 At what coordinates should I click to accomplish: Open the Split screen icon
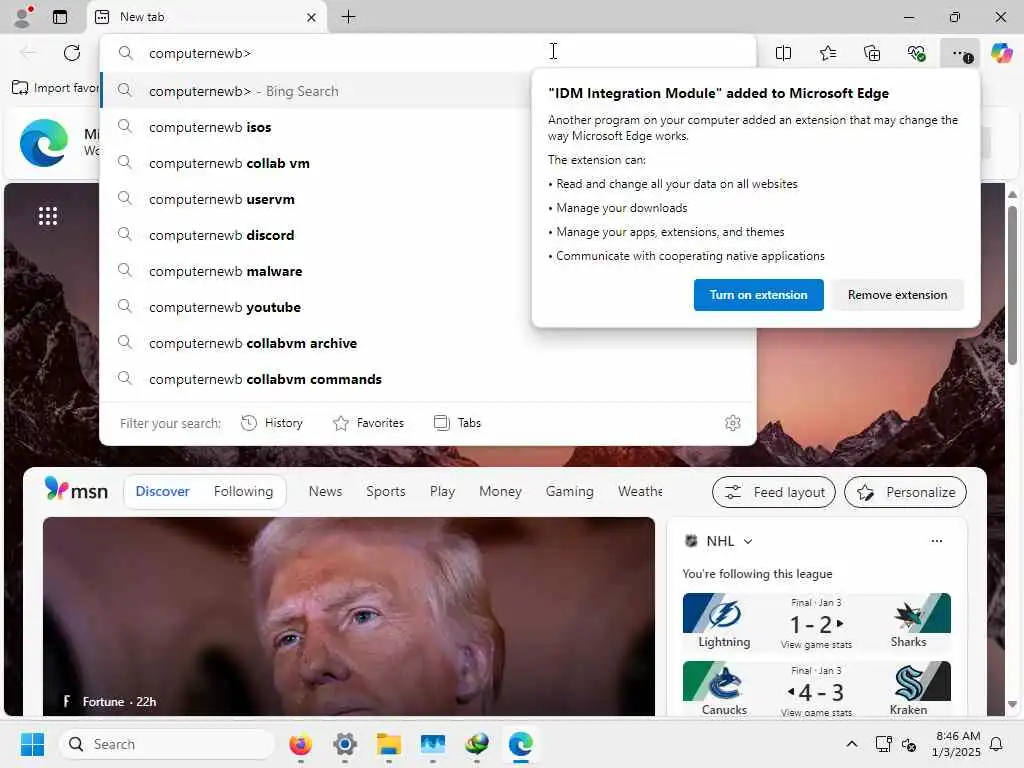pos(783,53)
